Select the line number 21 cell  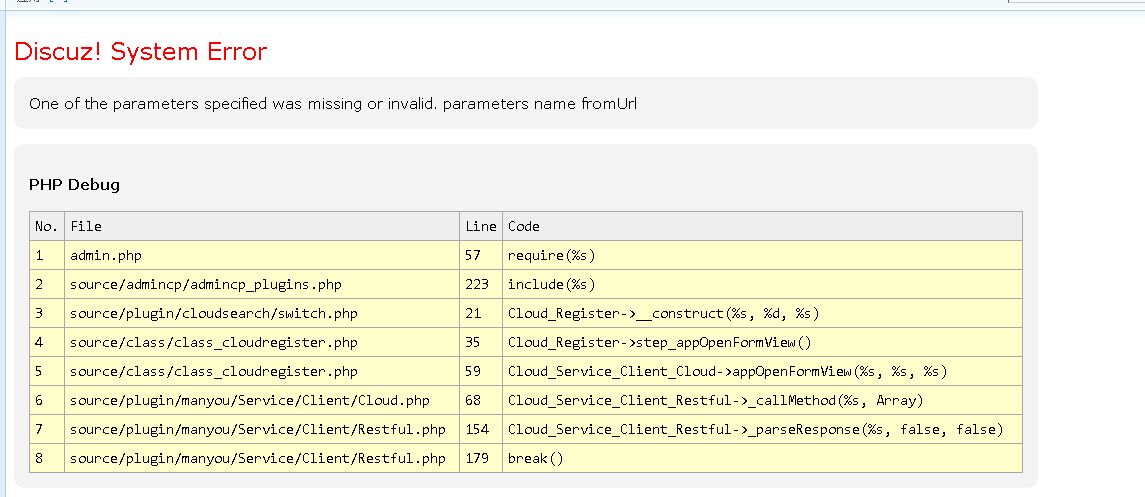(x=481, y=313)
